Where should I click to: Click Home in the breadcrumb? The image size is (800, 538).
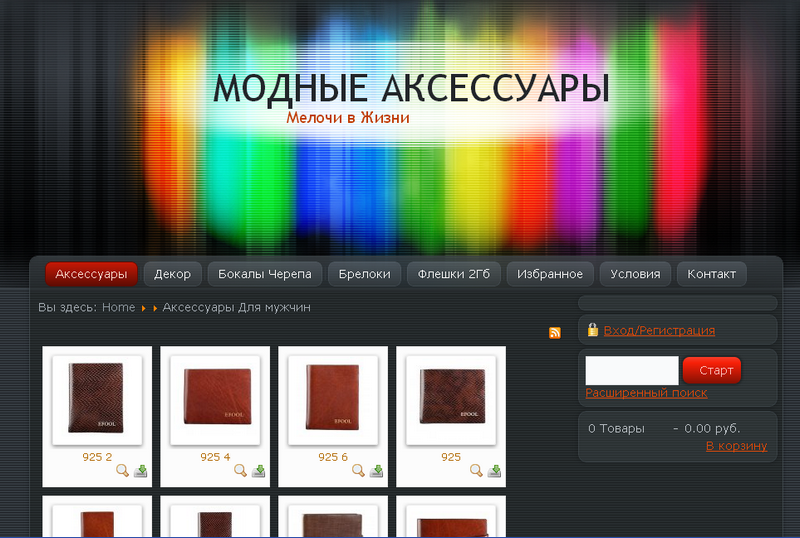click(x=118, y=307)
